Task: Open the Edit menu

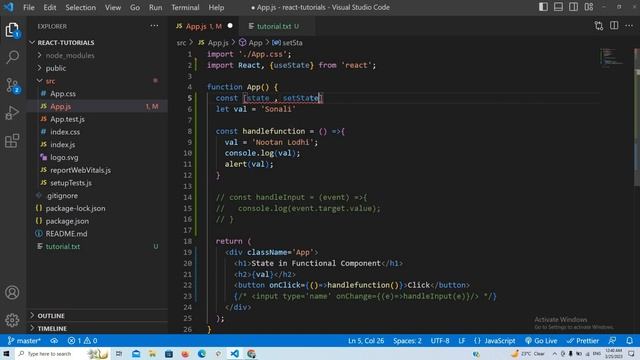Action: [x=50, y=7]
